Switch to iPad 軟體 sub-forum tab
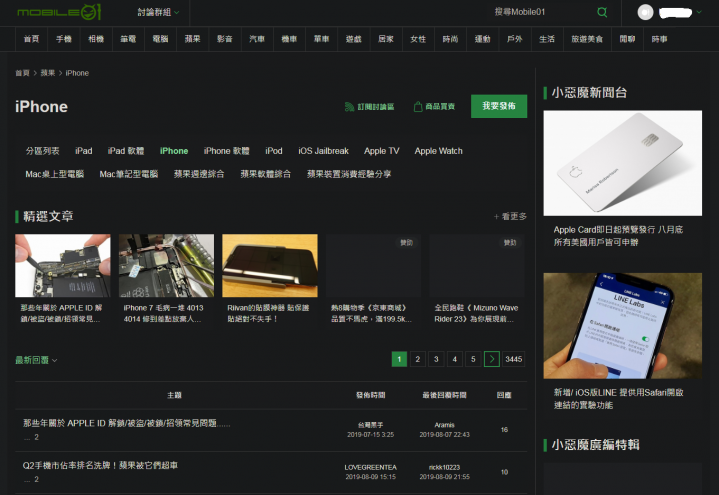 [126, 151]
